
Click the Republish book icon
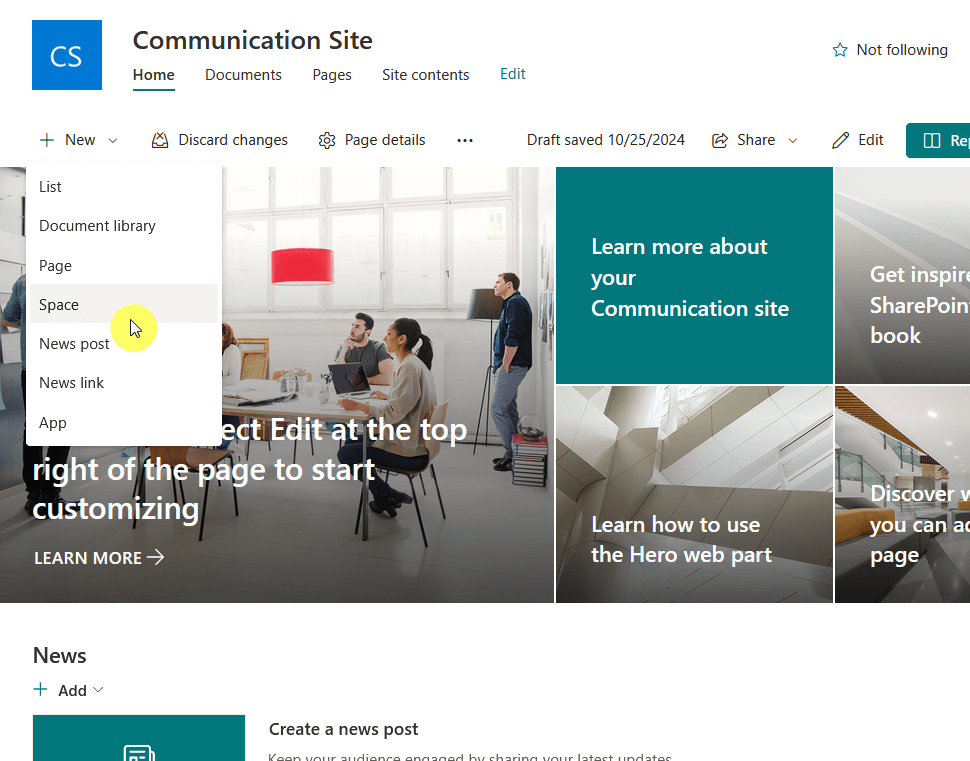[x=932, y=140]
